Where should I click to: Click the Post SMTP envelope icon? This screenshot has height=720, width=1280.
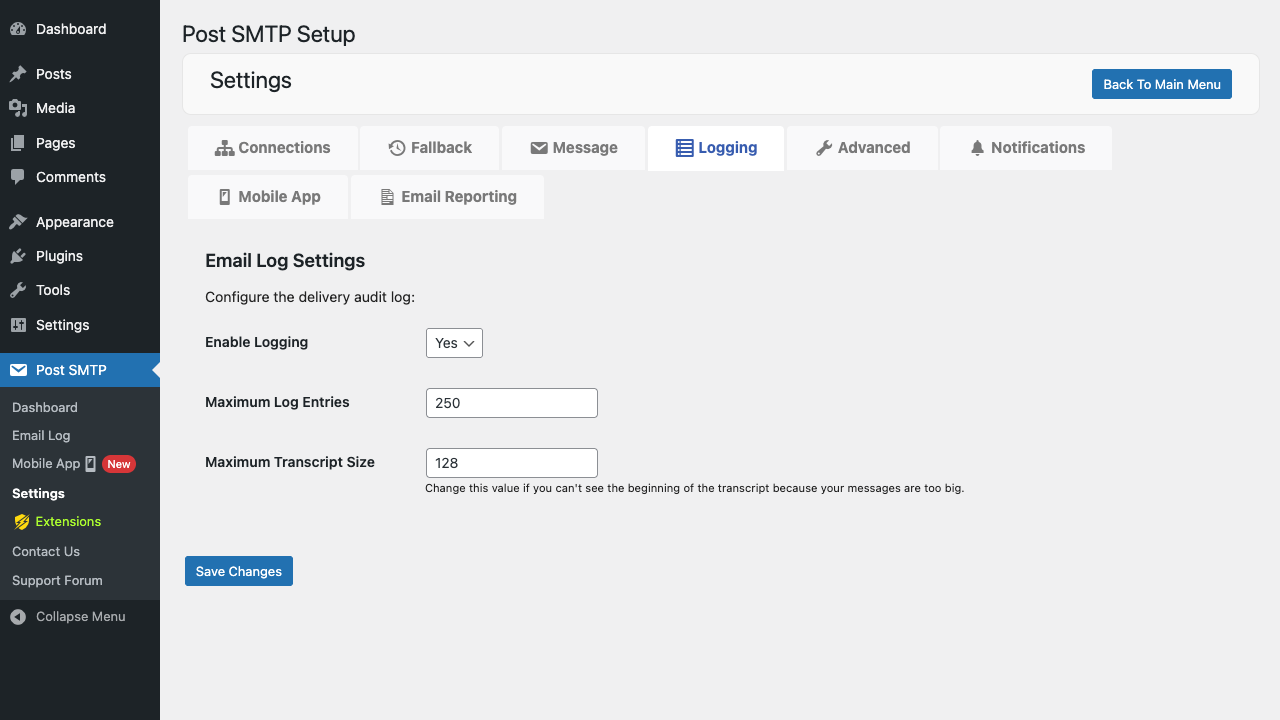click(x=18, y=370)
